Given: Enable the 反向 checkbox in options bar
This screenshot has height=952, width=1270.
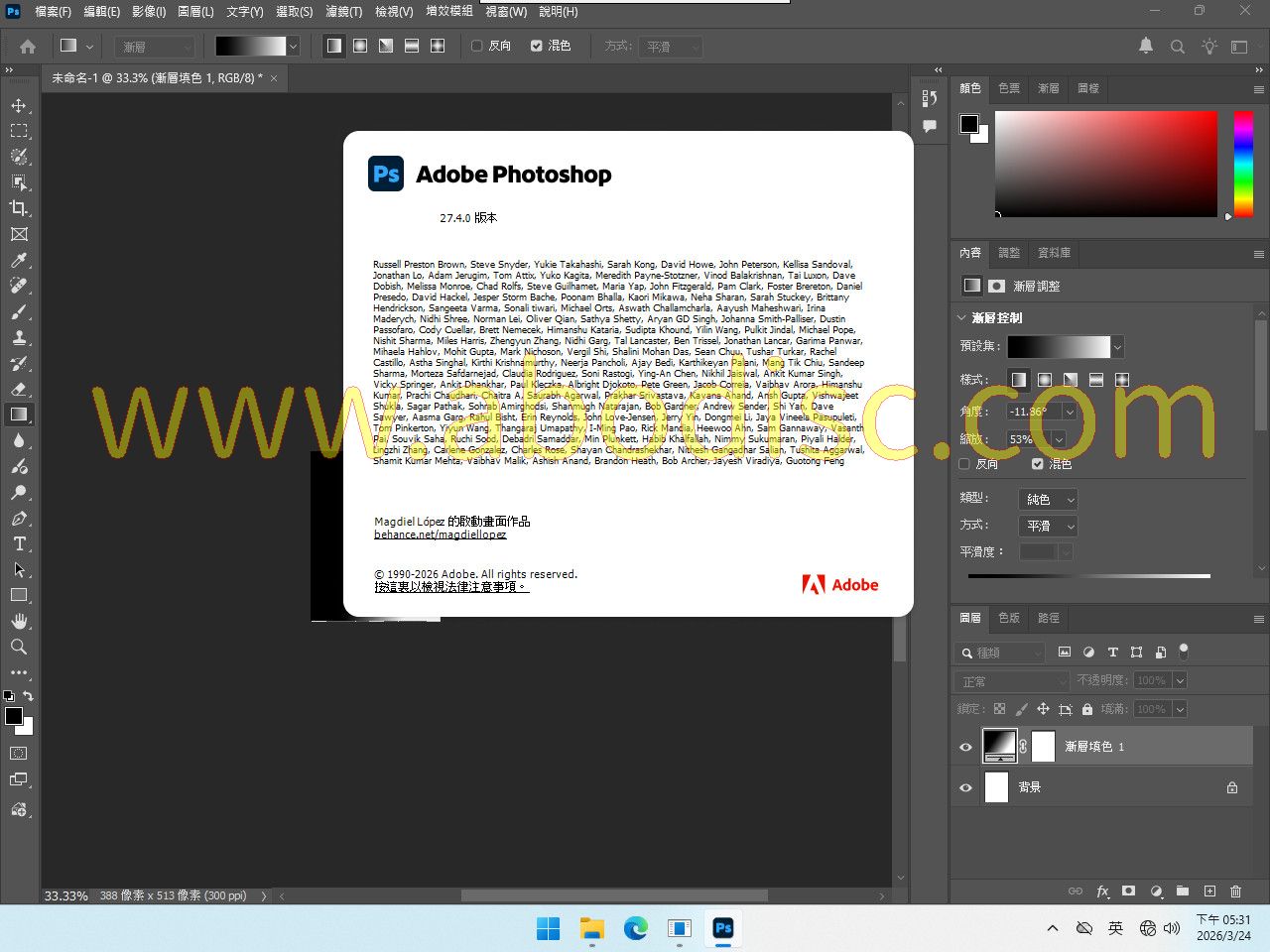Looking at the screenshot, I should coord(477,46).
